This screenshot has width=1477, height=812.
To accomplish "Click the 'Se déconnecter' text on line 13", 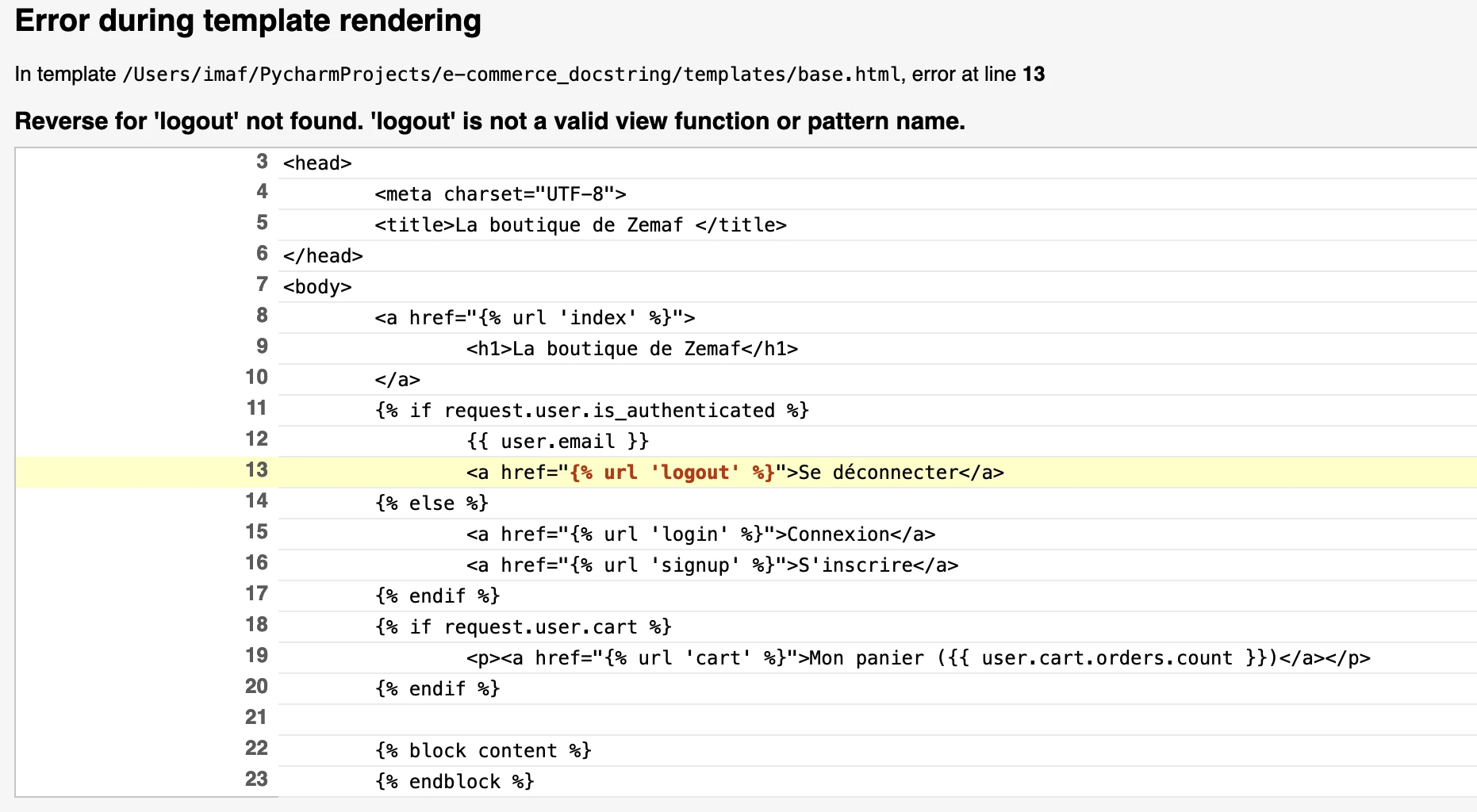I will click(878, 473).
